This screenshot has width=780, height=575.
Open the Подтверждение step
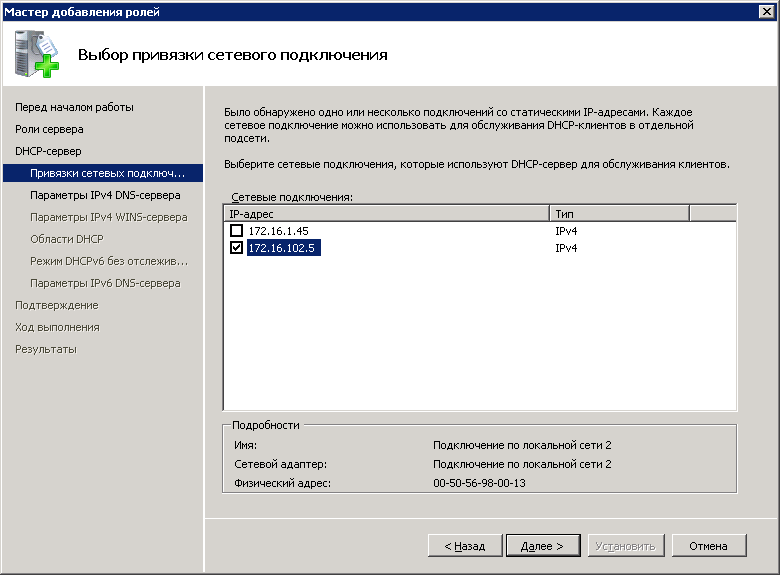(x=57, y=305)
